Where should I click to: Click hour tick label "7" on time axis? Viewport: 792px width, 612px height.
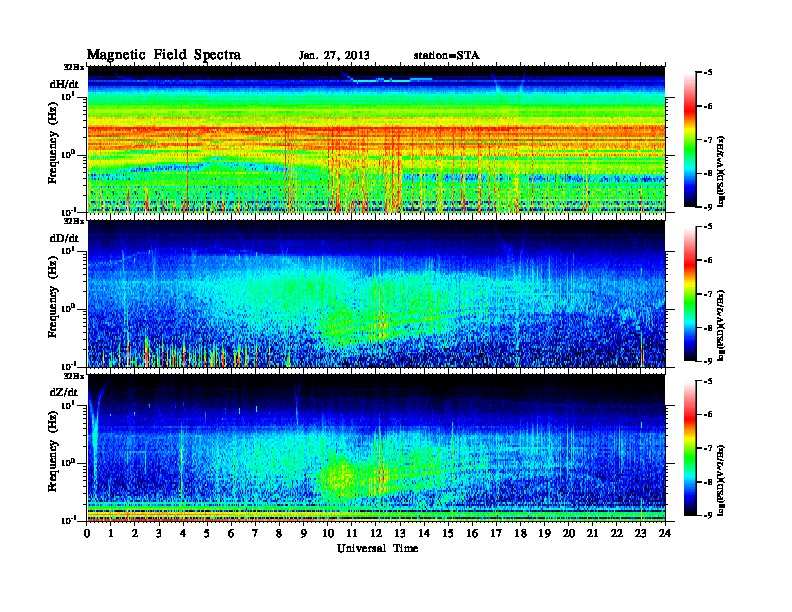[256, 533]
